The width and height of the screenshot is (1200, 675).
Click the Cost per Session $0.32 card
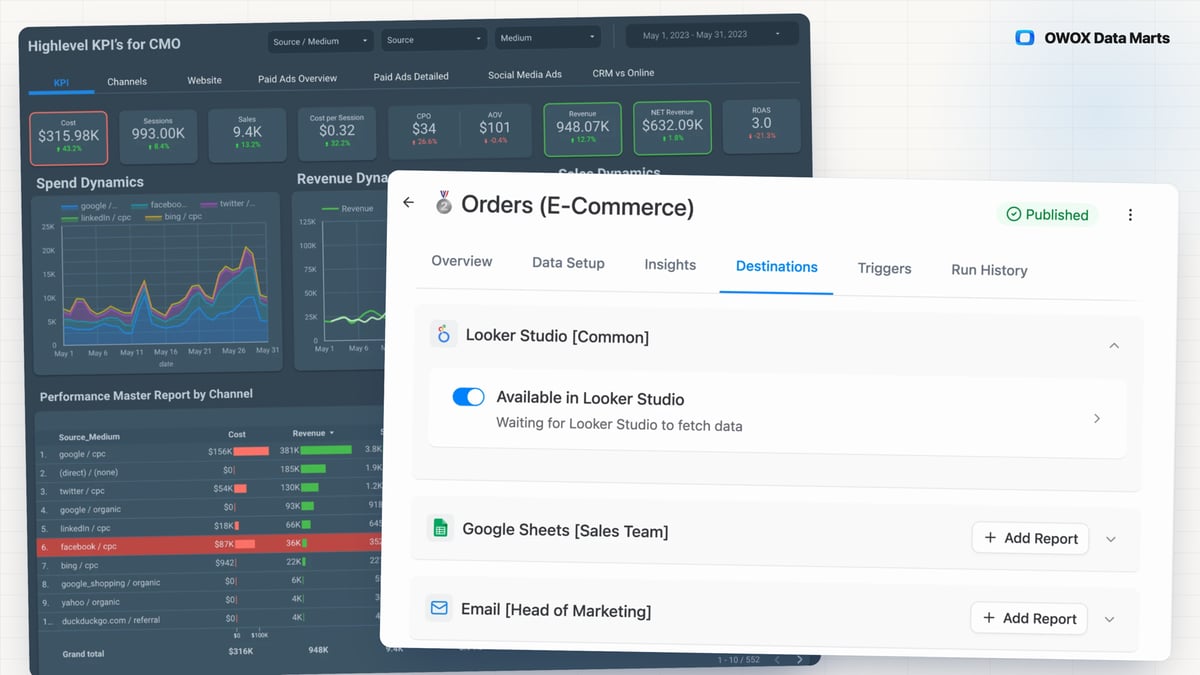[x=337, y=132]
